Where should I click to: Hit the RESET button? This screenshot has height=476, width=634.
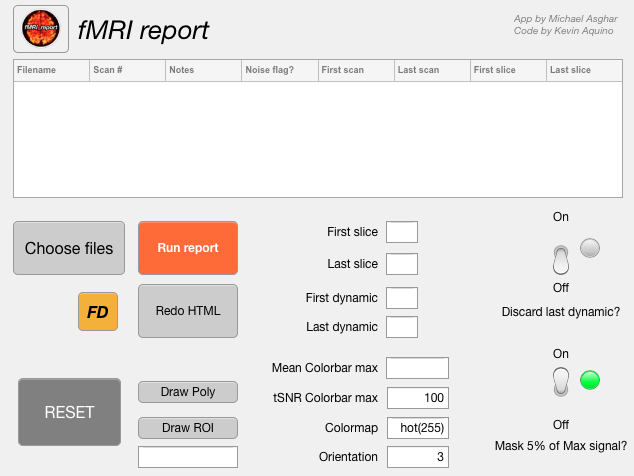click(x=70, y=412)
